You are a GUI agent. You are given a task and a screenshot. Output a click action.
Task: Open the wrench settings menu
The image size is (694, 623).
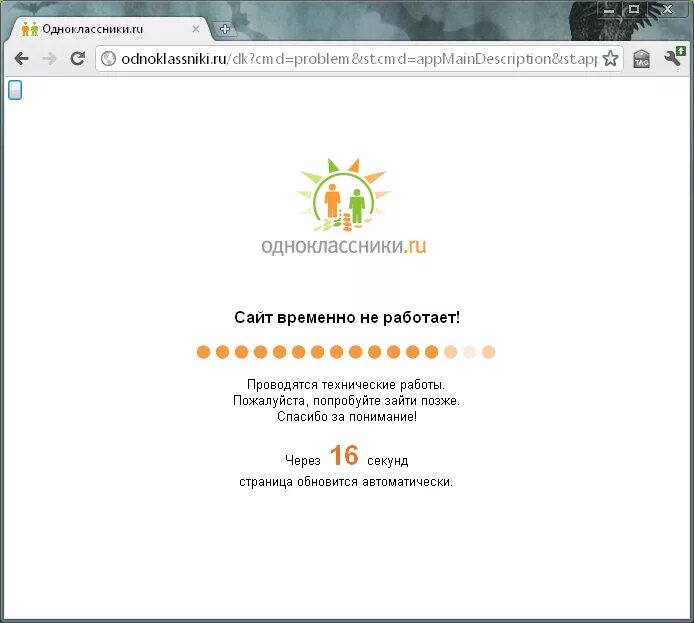674,57
